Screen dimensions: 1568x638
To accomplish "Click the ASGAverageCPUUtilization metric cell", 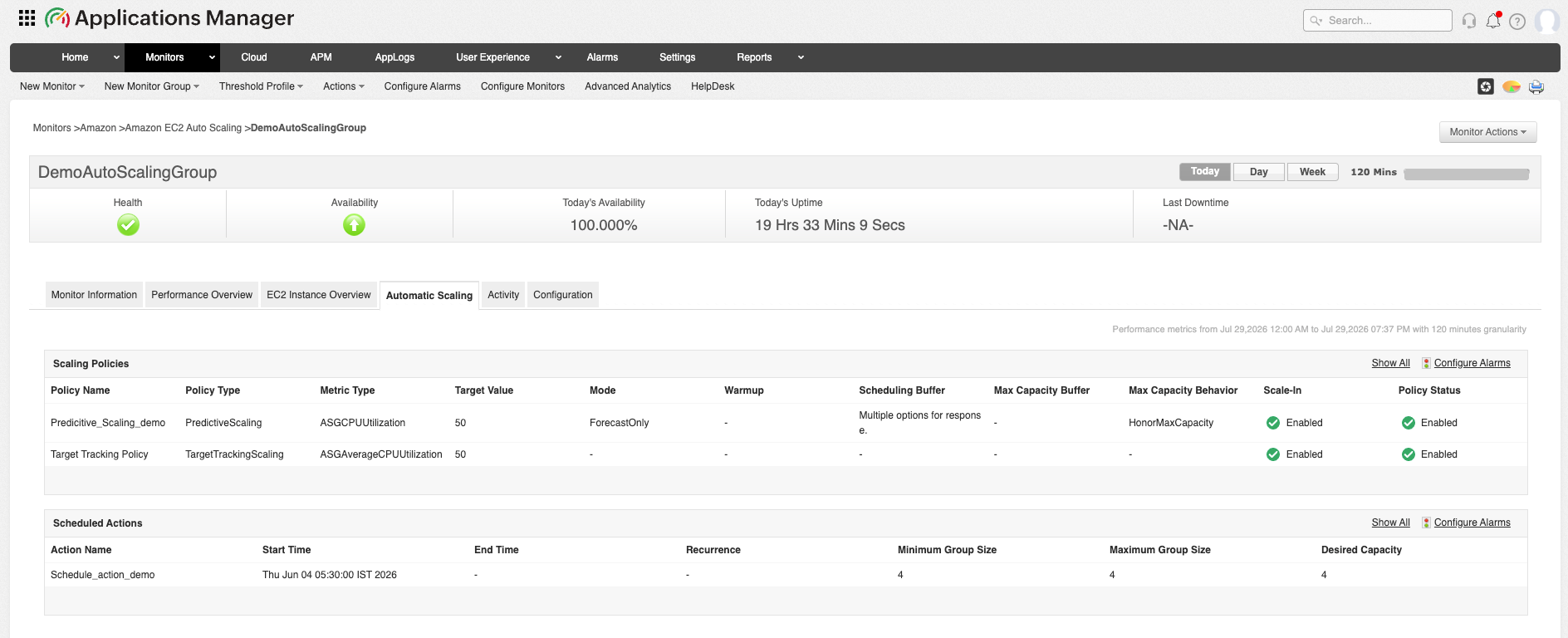I will click(x=381, y=454).
